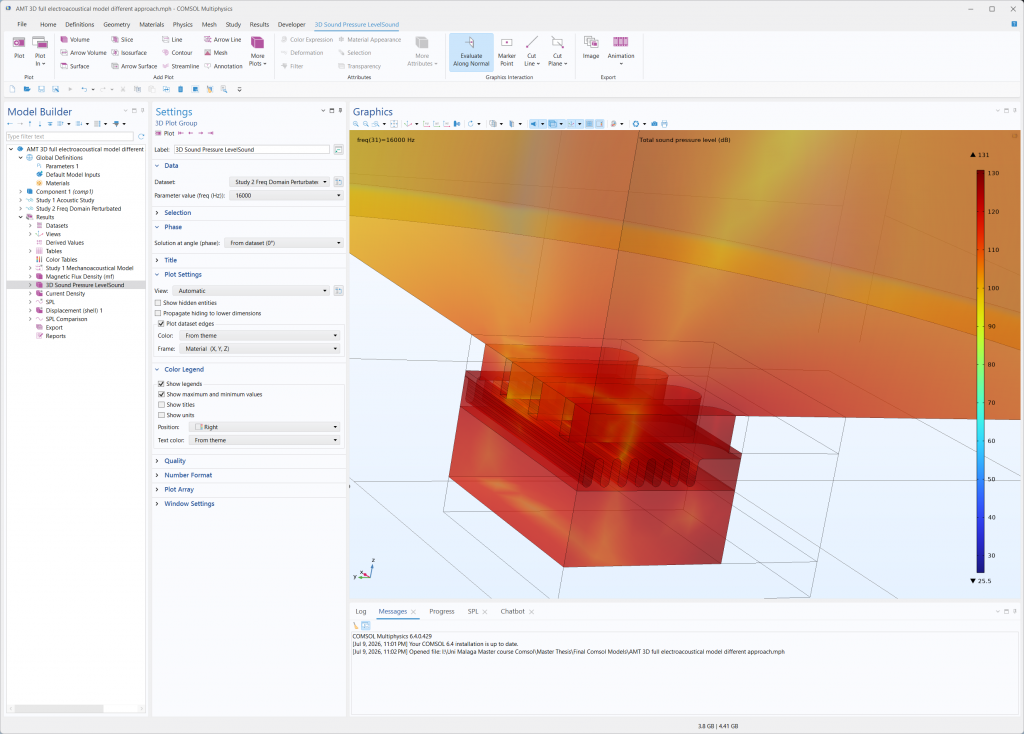Viewport: 1024px width, 734px height.
Task: Print the Graphics window
Action: coord(665,123)
